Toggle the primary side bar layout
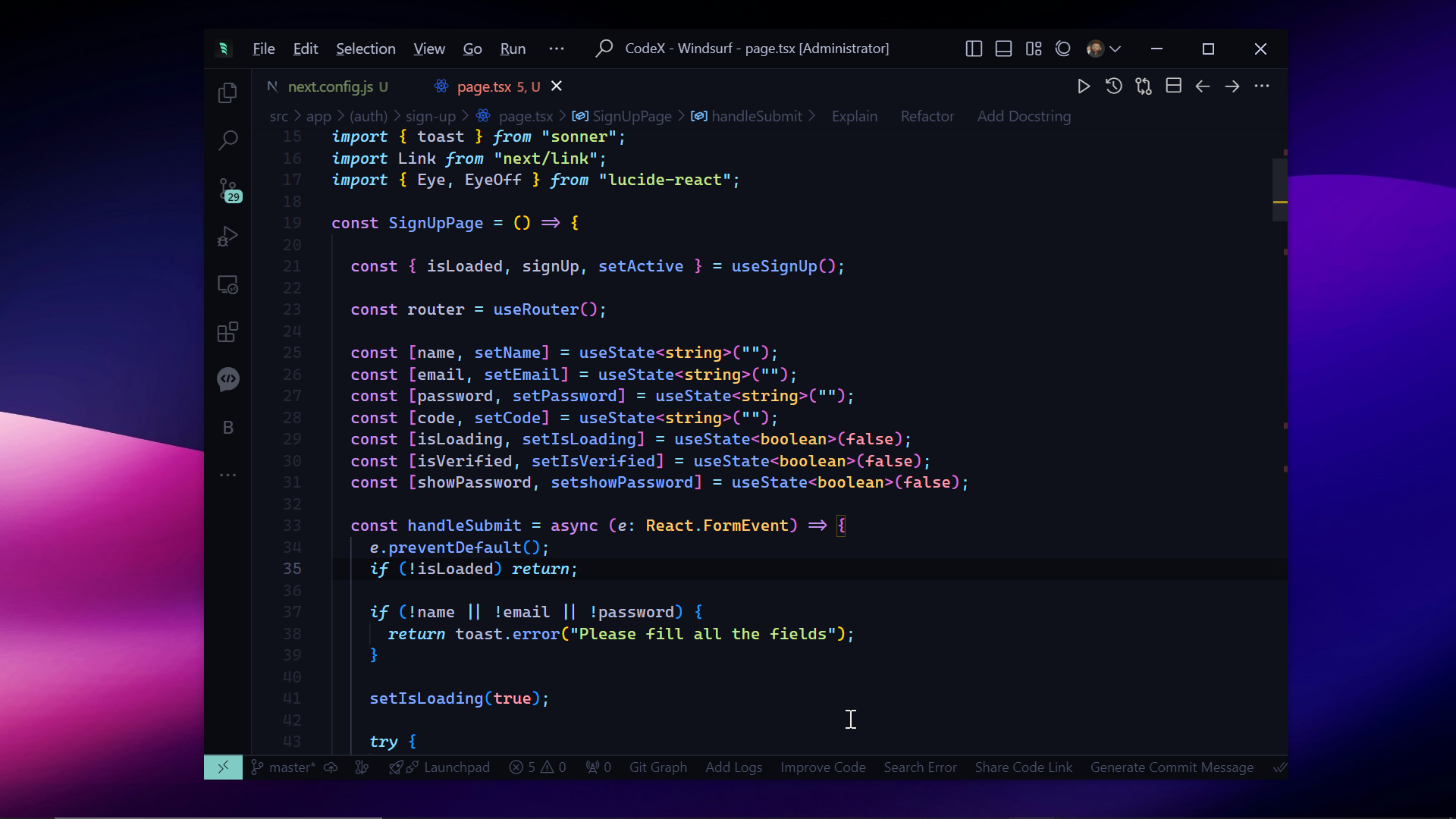The image size is (1456, 819). 974,49
